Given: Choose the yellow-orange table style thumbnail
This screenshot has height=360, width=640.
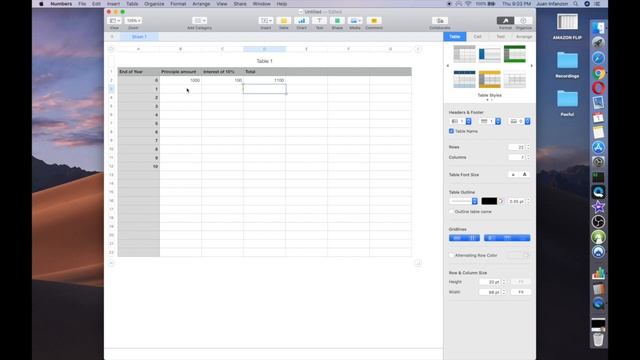Looking at the screenshot, I should click(489, 79).
